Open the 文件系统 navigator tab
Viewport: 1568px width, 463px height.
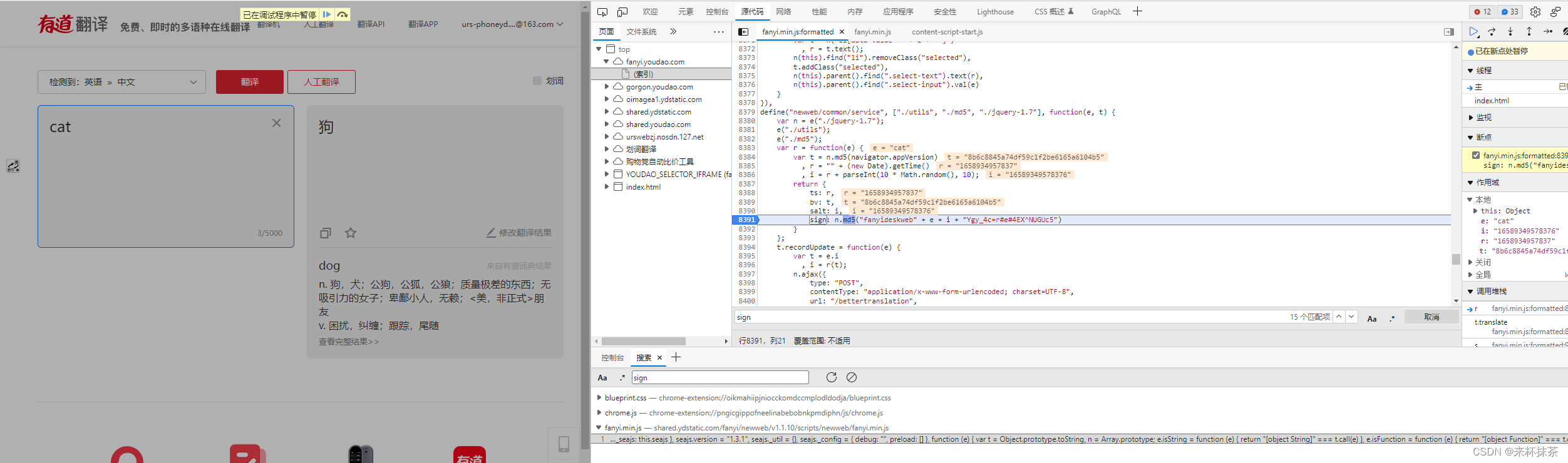click(x=641, y=32)
